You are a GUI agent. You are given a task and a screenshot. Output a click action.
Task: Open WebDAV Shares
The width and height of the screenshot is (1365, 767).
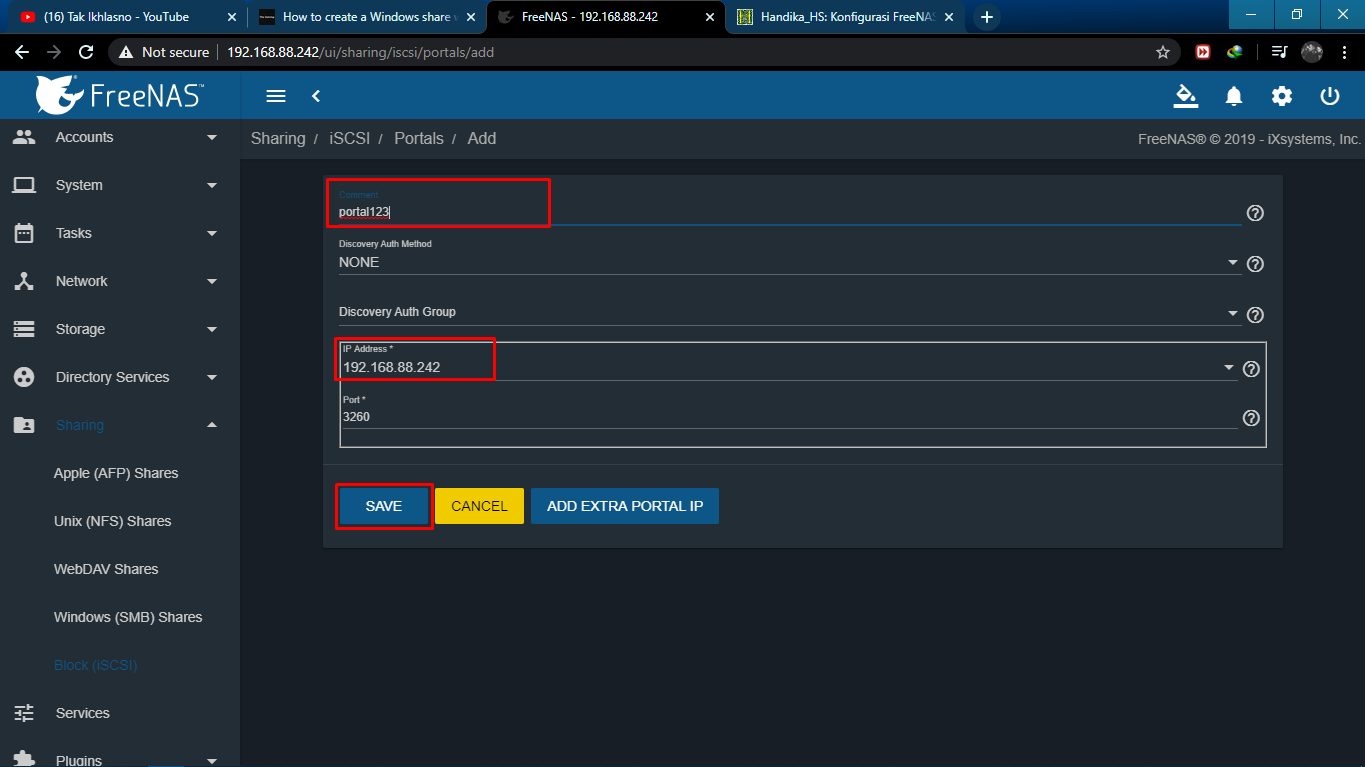[106, 569]
